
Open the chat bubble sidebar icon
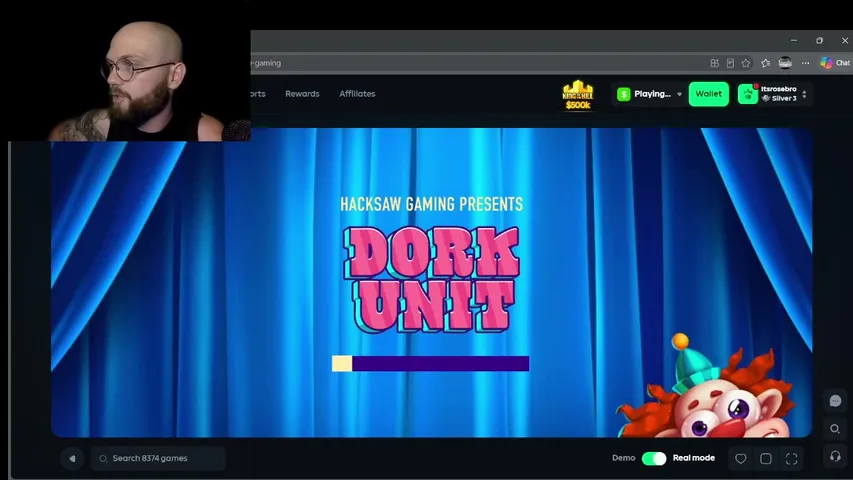[836, 401]
